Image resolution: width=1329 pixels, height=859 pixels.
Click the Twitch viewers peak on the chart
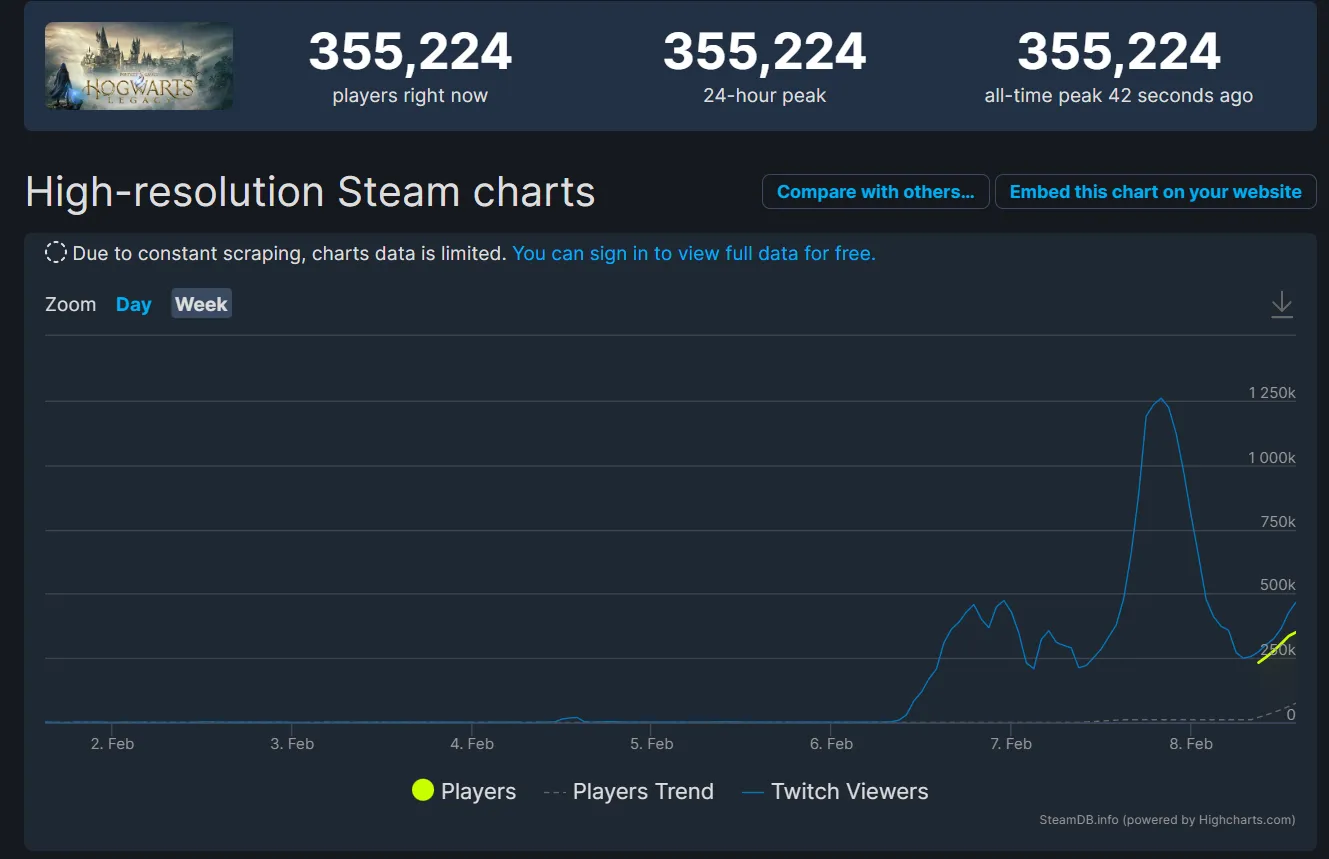(1160, 399)
